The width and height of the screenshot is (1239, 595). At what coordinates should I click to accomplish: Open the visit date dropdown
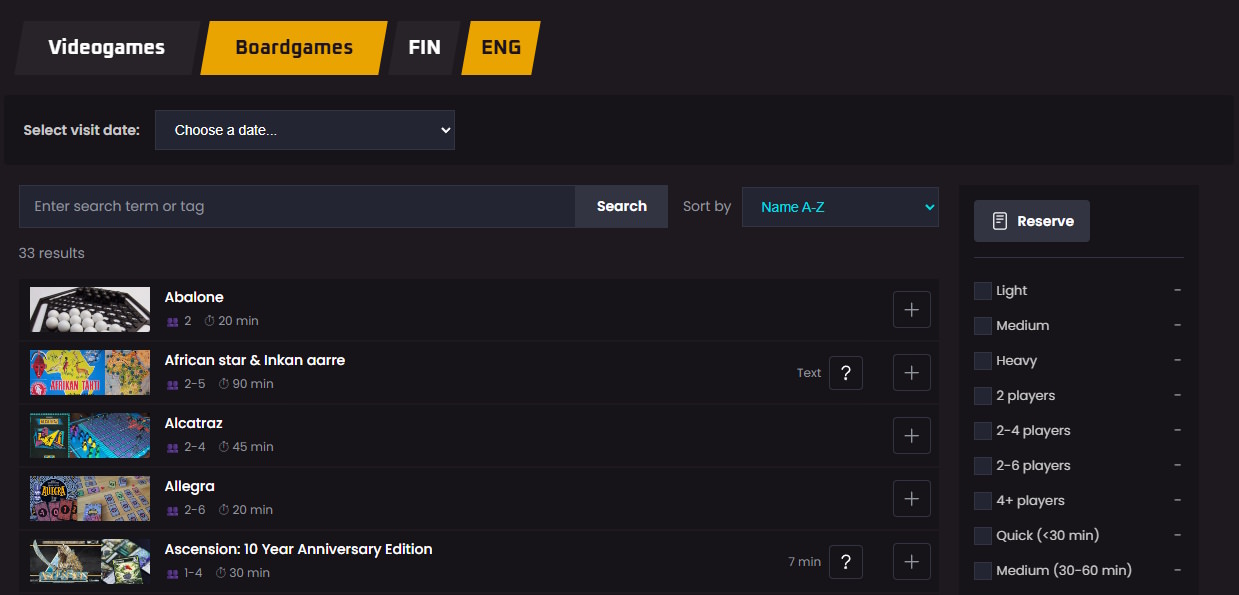(304, 130)
